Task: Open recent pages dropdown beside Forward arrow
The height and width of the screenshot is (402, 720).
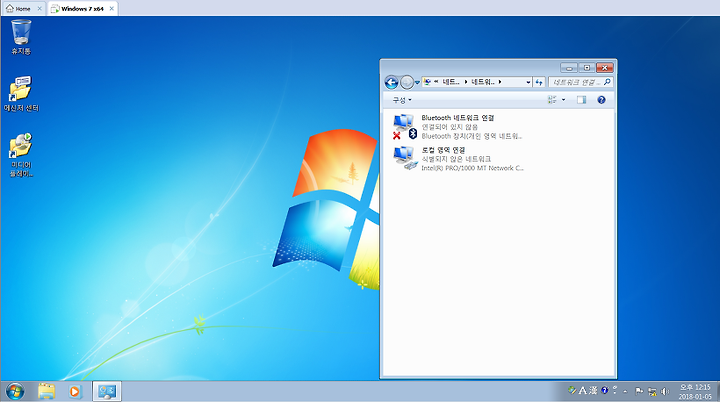Action: 417,83
